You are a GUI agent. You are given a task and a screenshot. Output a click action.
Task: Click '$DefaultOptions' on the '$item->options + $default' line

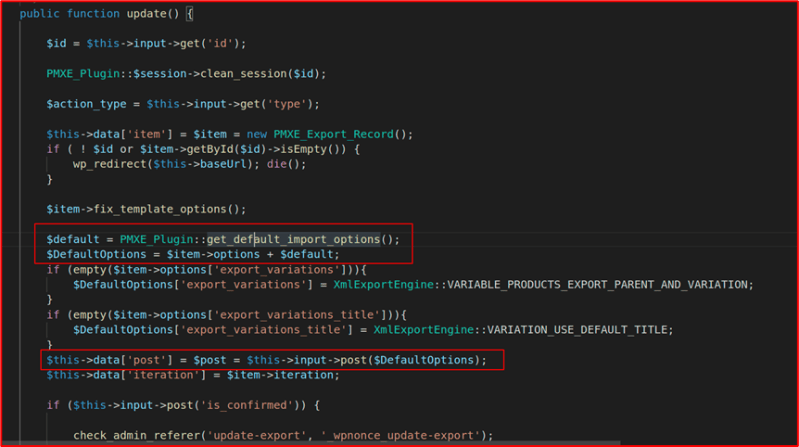96,254
